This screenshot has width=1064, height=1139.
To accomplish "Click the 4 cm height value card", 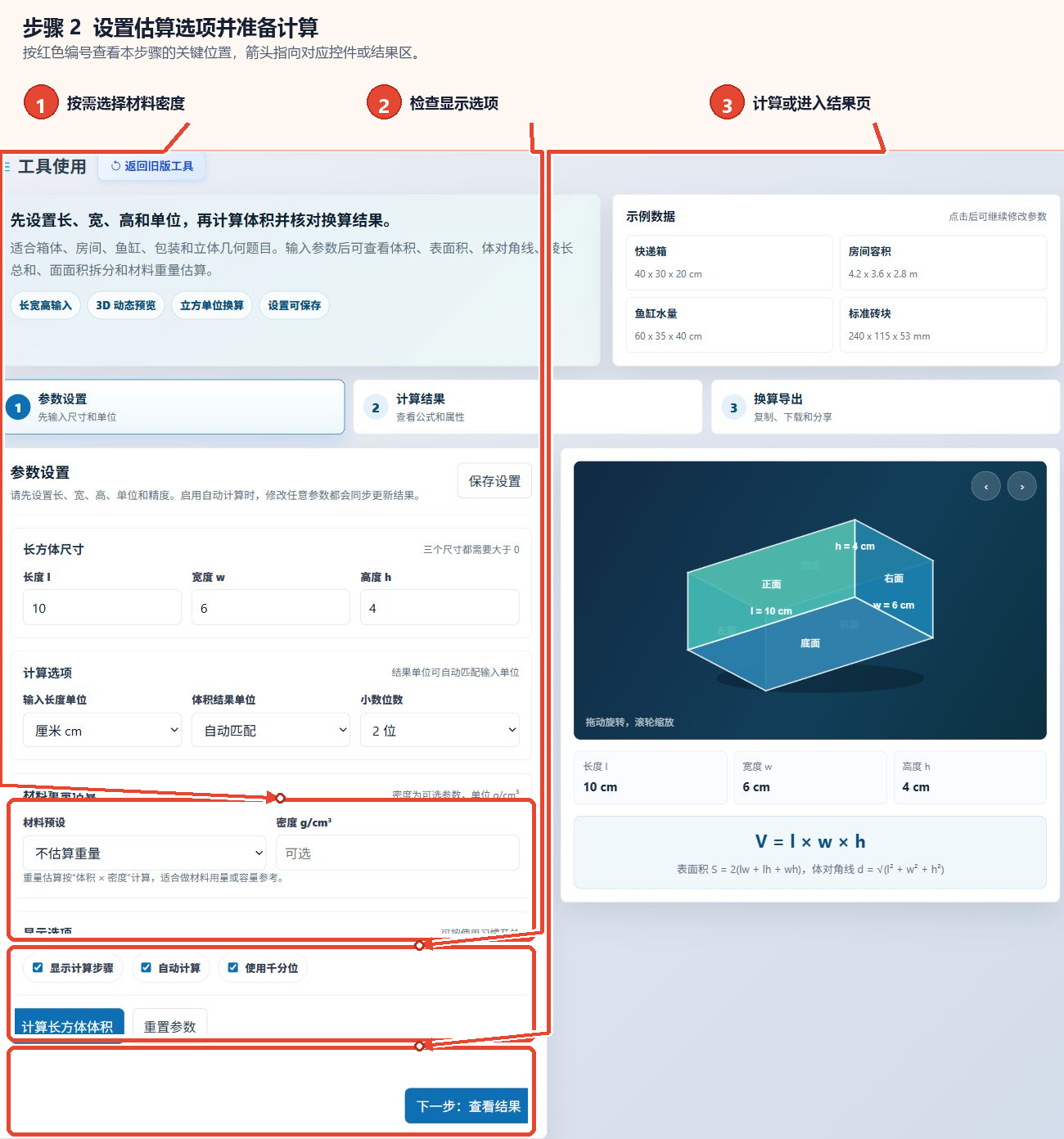I will tap(969, 777).
